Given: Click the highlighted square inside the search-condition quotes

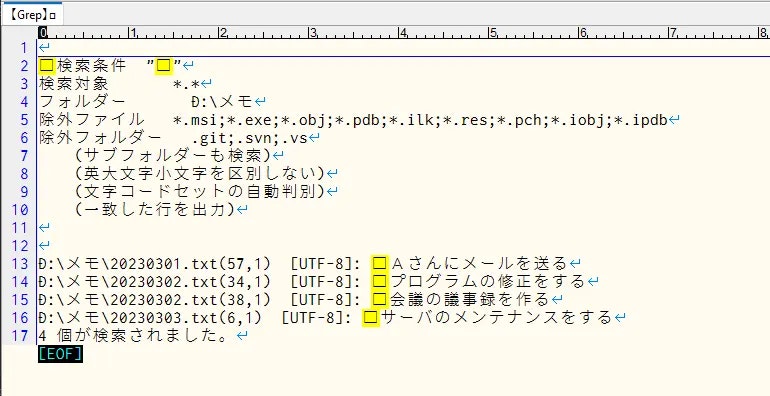Looking at the screenshot, I should [x=164, y=65].
